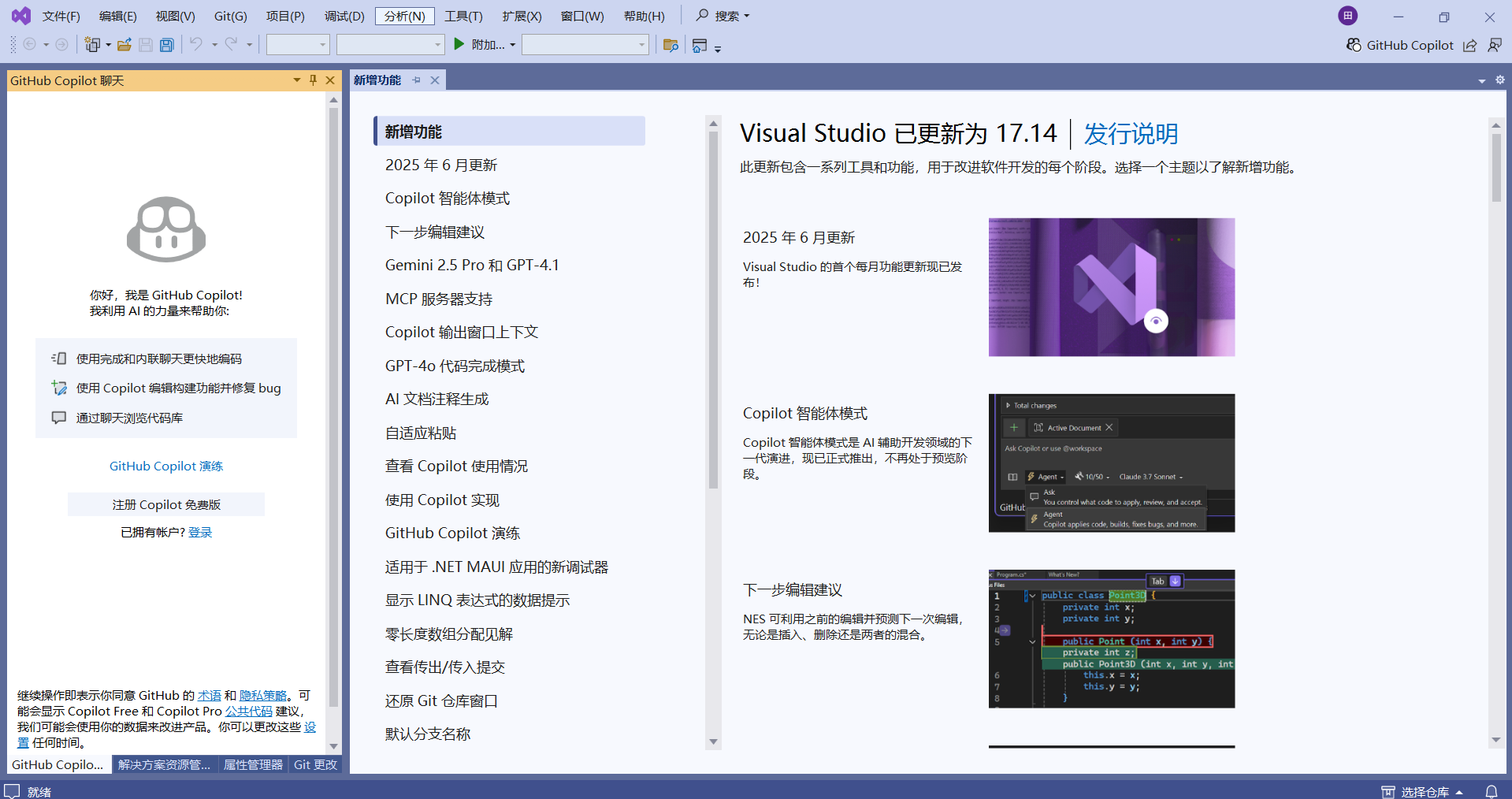Open the 隐私策略 privacy link

click(263, 695)
